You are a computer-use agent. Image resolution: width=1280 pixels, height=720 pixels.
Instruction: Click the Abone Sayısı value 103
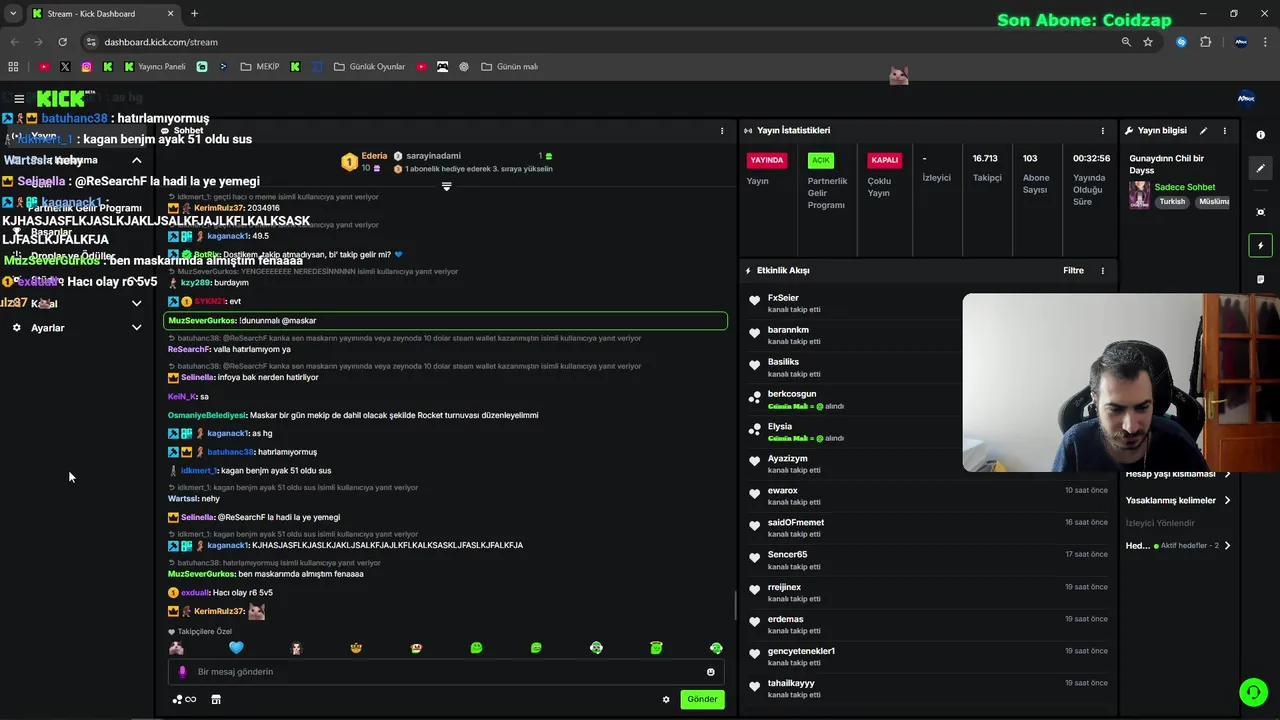tap(1030, 159)
